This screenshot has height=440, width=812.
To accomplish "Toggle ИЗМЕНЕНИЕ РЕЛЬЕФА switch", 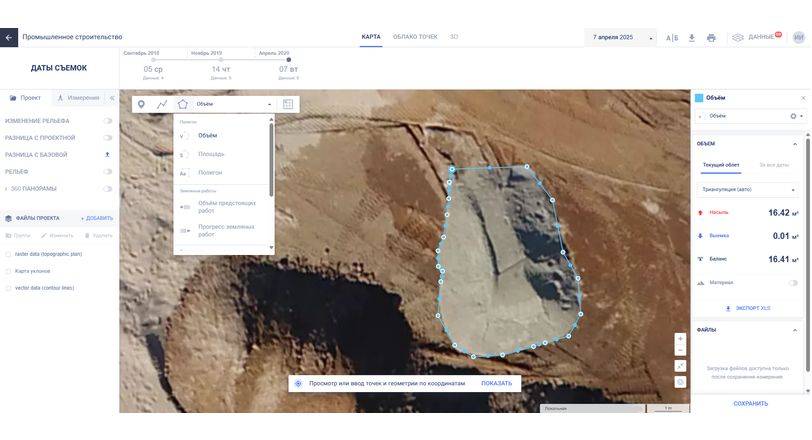I will [x=108, y=121].
